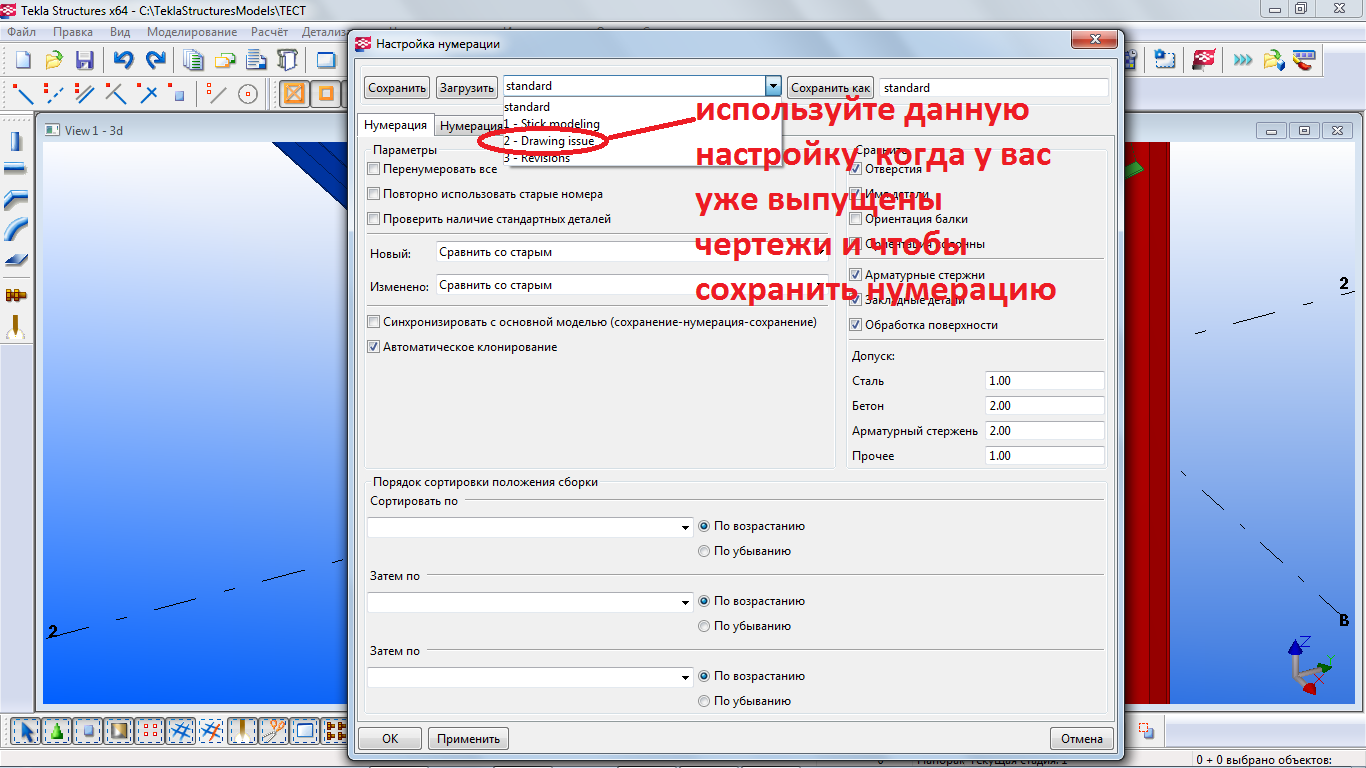The width and height of the screenshot is (1366, 768).
Task: Open model using the folder icon
Action: 54,60
